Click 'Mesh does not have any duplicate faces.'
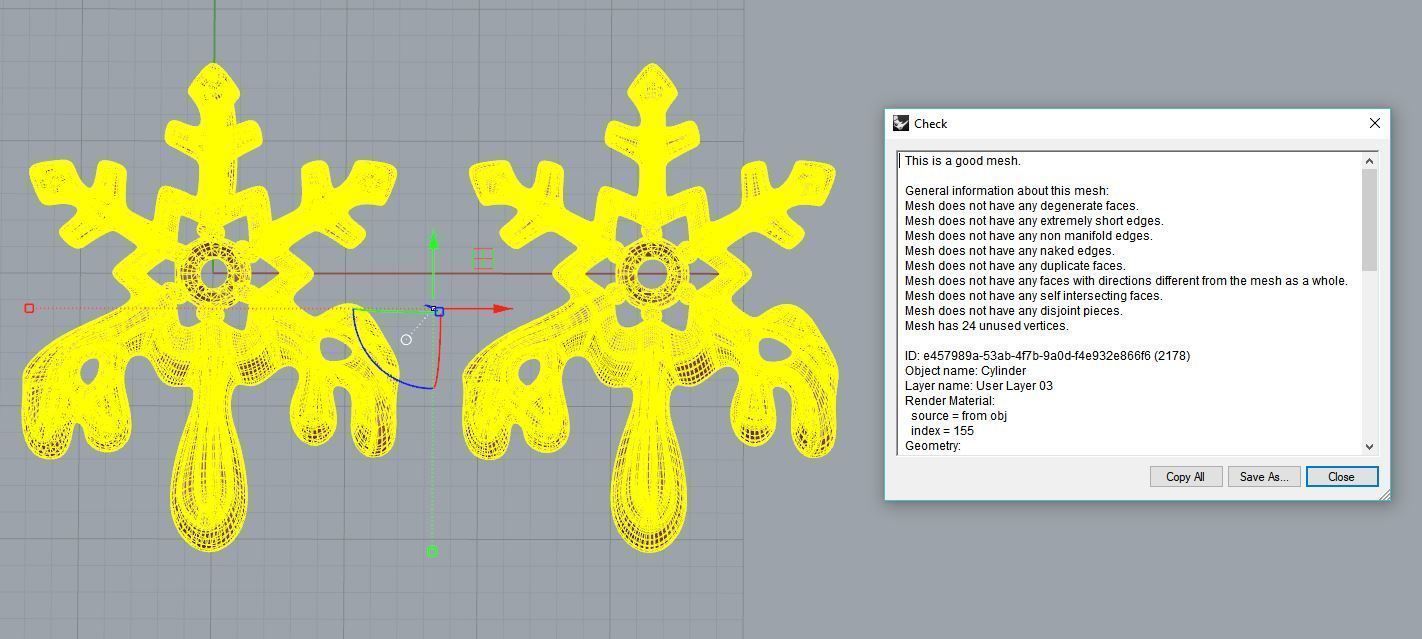The height and width of the screenshot is (639, 1422). pyautogui.click(x=1015, y=266)
